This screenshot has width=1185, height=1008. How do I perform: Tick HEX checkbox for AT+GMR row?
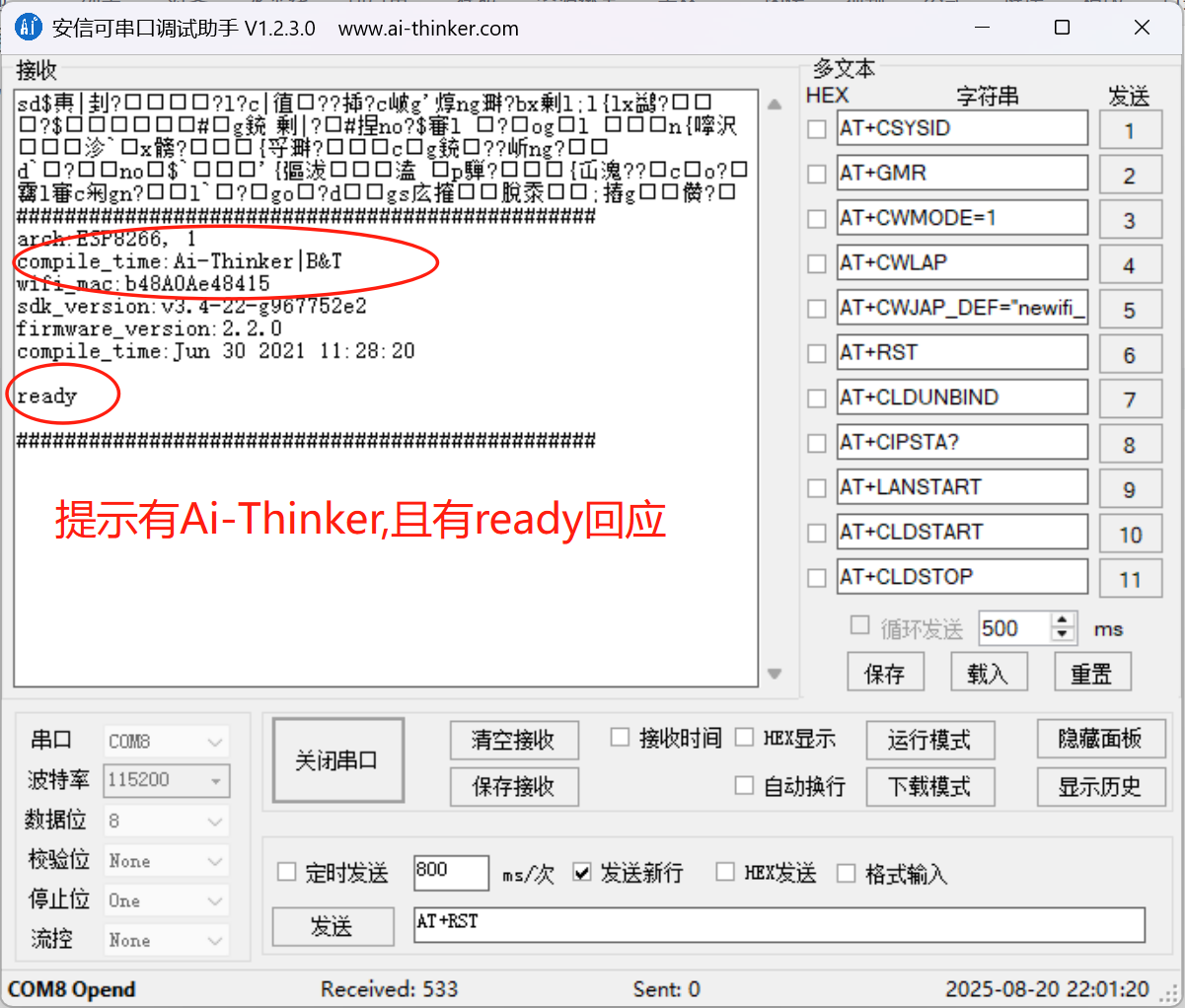click(x=817, y=175)
